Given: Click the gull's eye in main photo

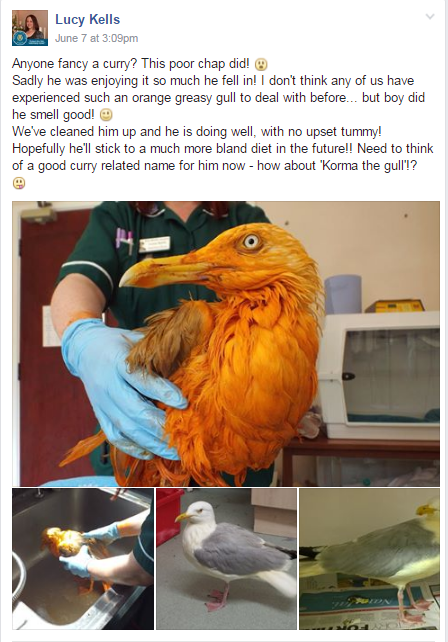Looking at the screenshot, I should [x=250, y=241].
